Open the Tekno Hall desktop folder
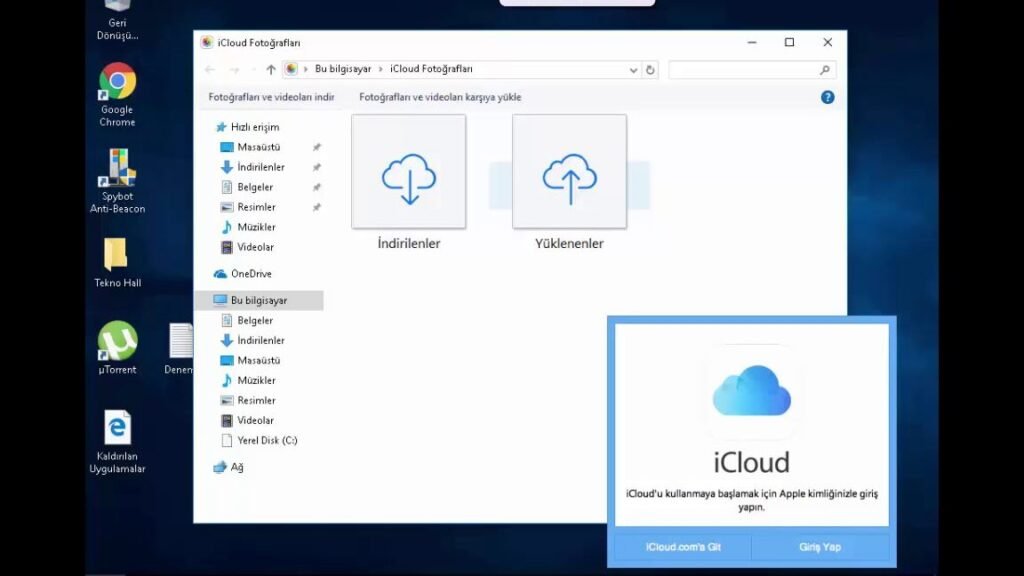Image resolution: width=1024 pixels, height=576 pixels. click(118, 263)
